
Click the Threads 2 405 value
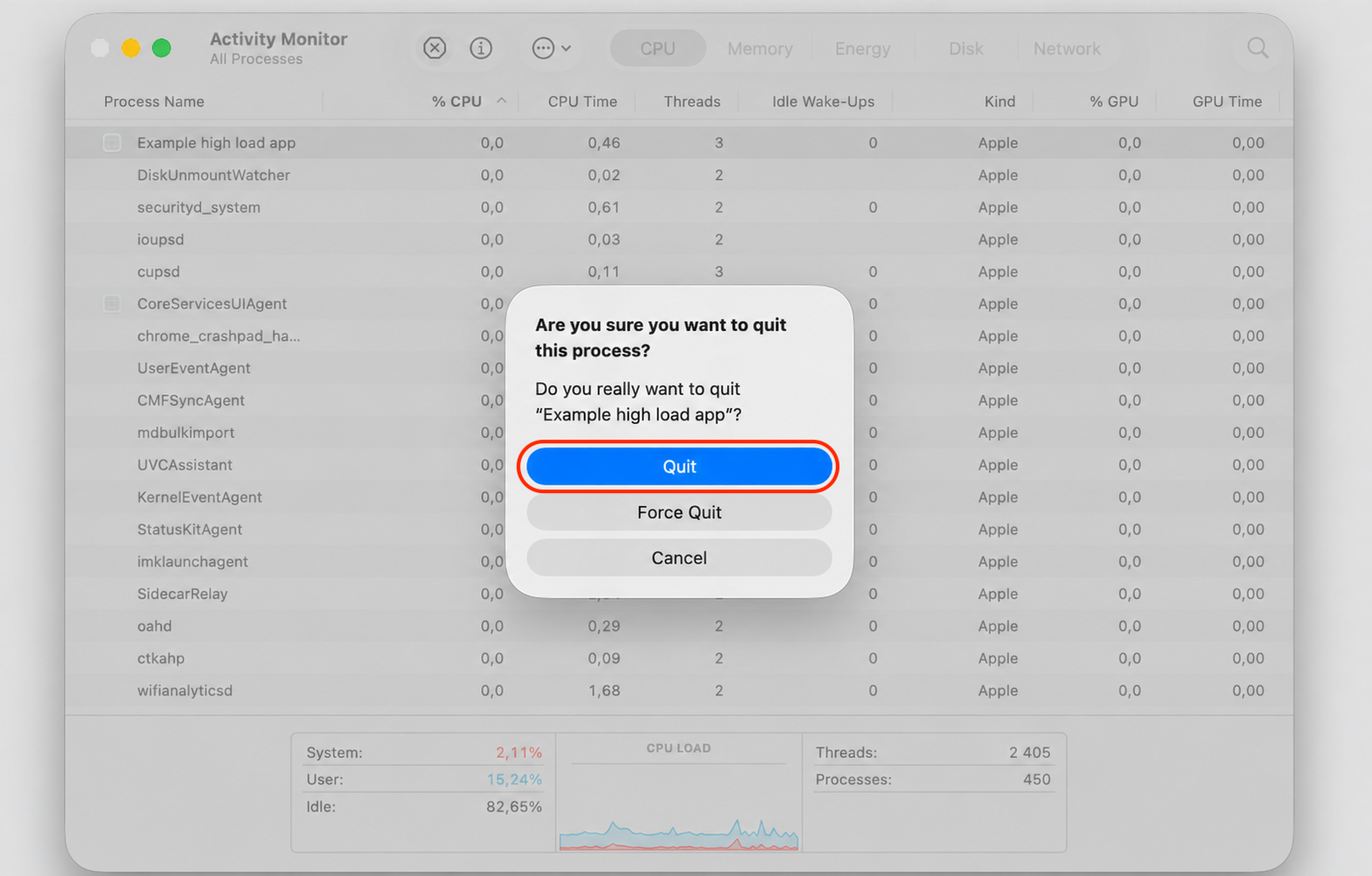[x=1030, y=753]
